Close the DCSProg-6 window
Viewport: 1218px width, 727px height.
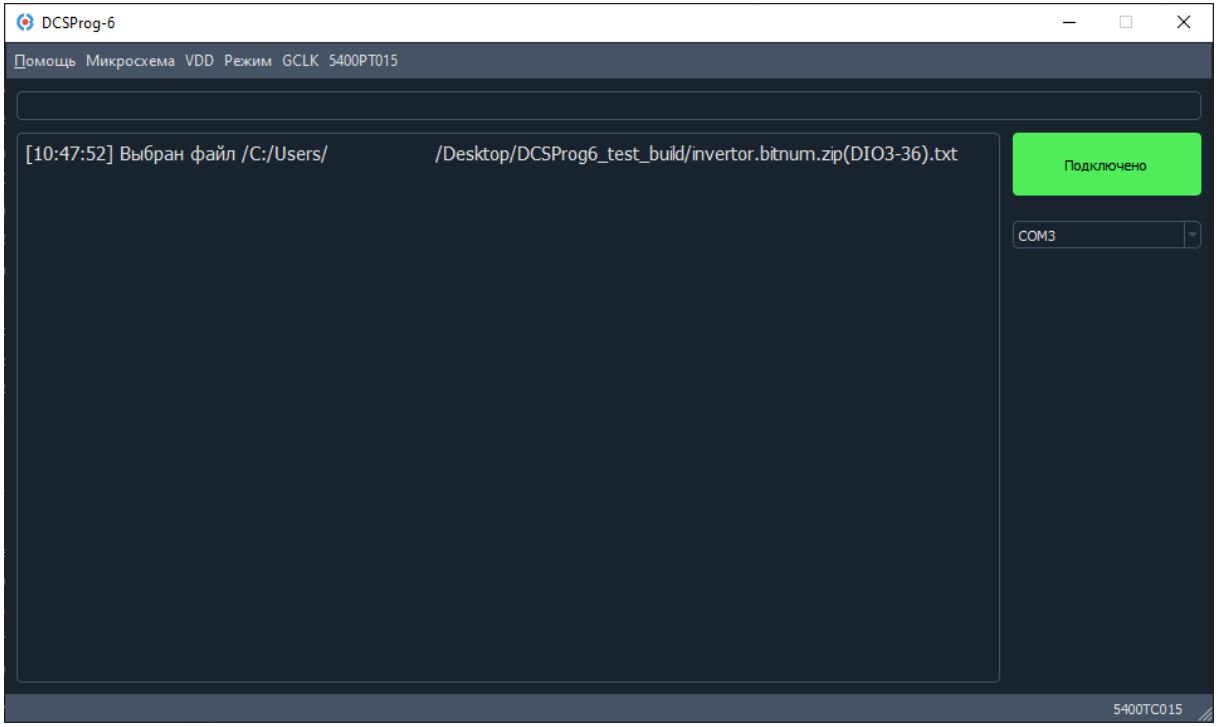pos(1184,21)
